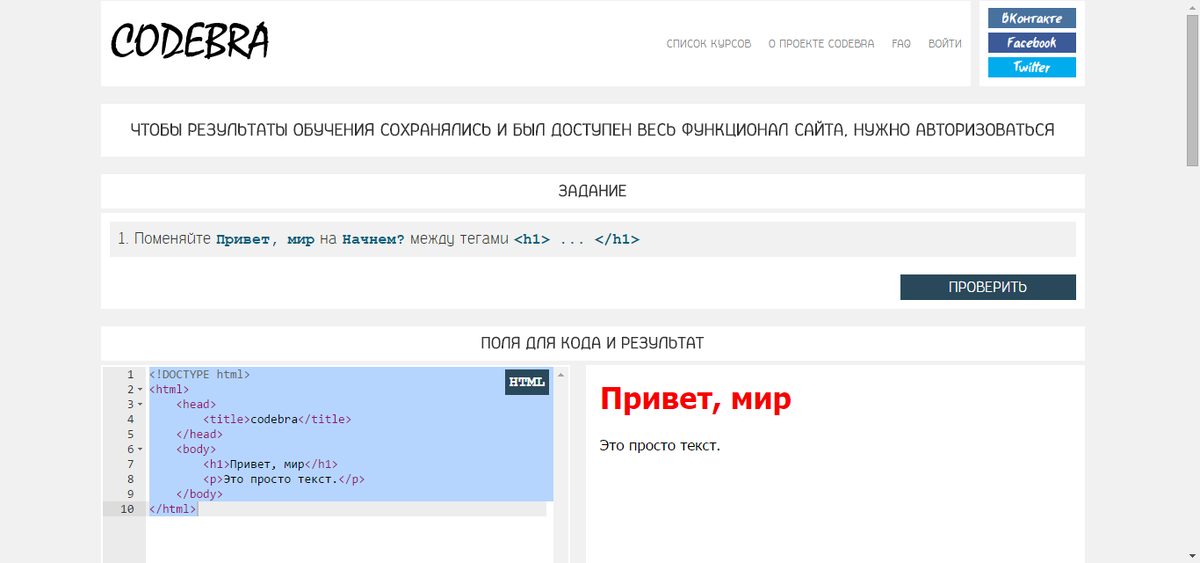1200x563 pixels.
Task: Collapse the html tag fold arrow on line 2
Action: pyautogui.click(x=139, y=389)
